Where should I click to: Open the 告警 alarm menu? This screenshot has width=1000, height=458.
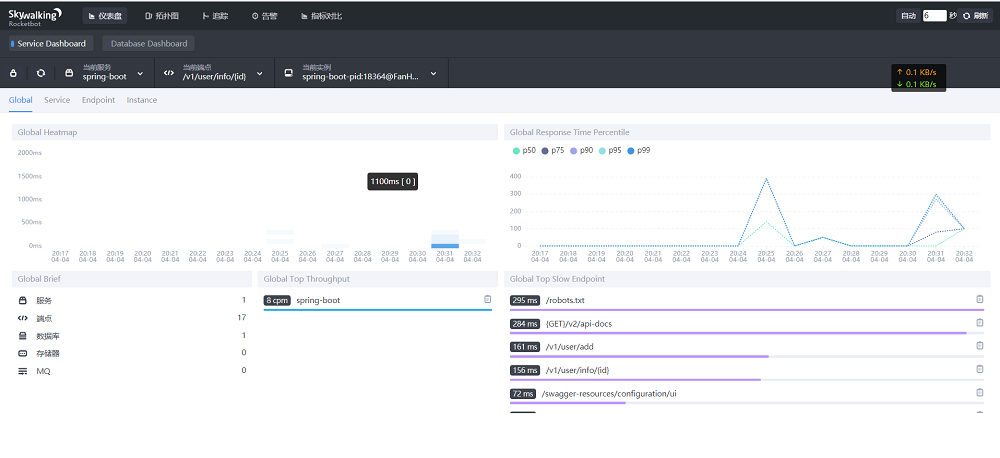(x=264, y=16)
